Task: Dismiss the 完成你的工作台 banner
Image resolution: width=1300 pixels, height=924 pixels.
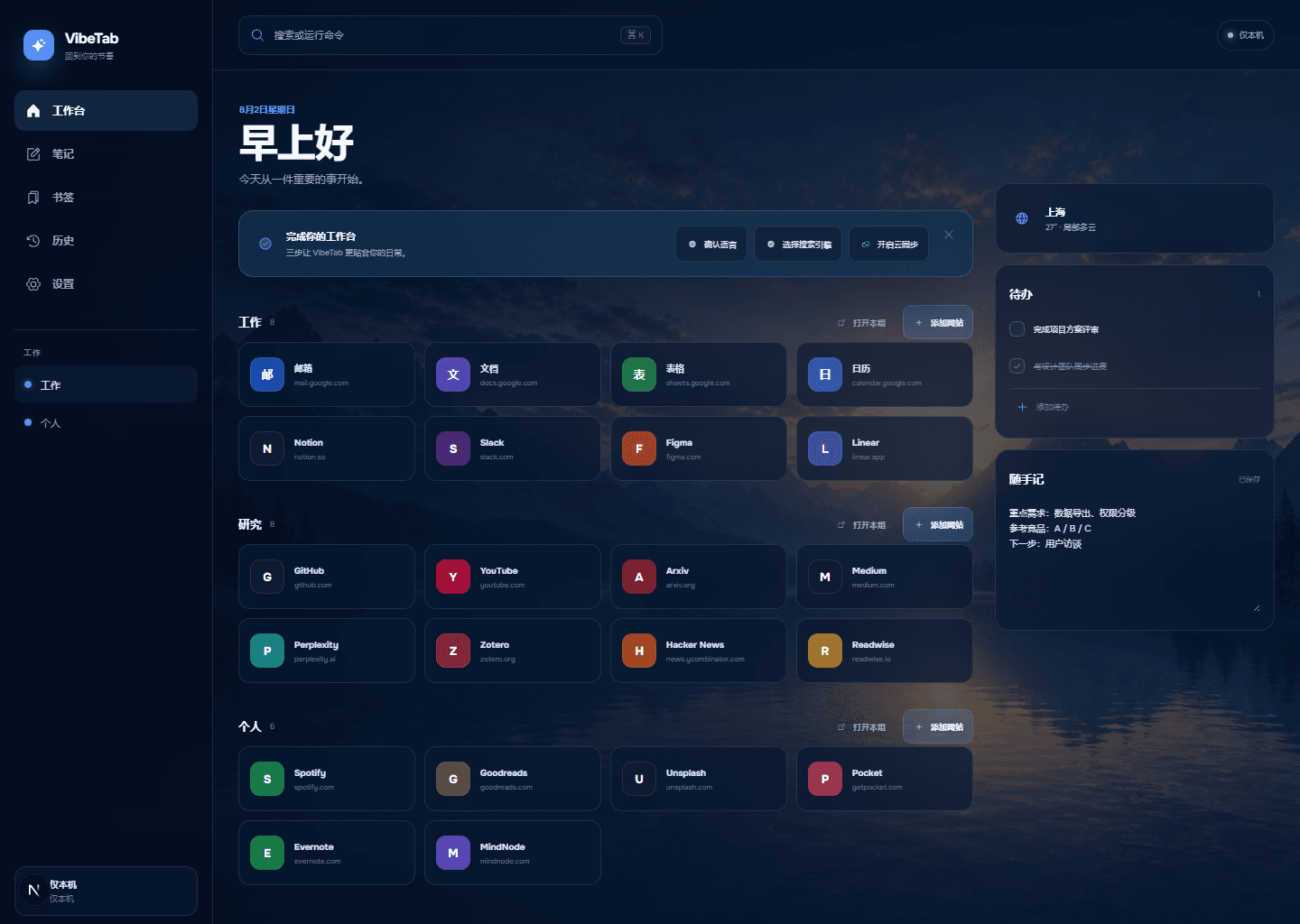Action: click(949, 235)
